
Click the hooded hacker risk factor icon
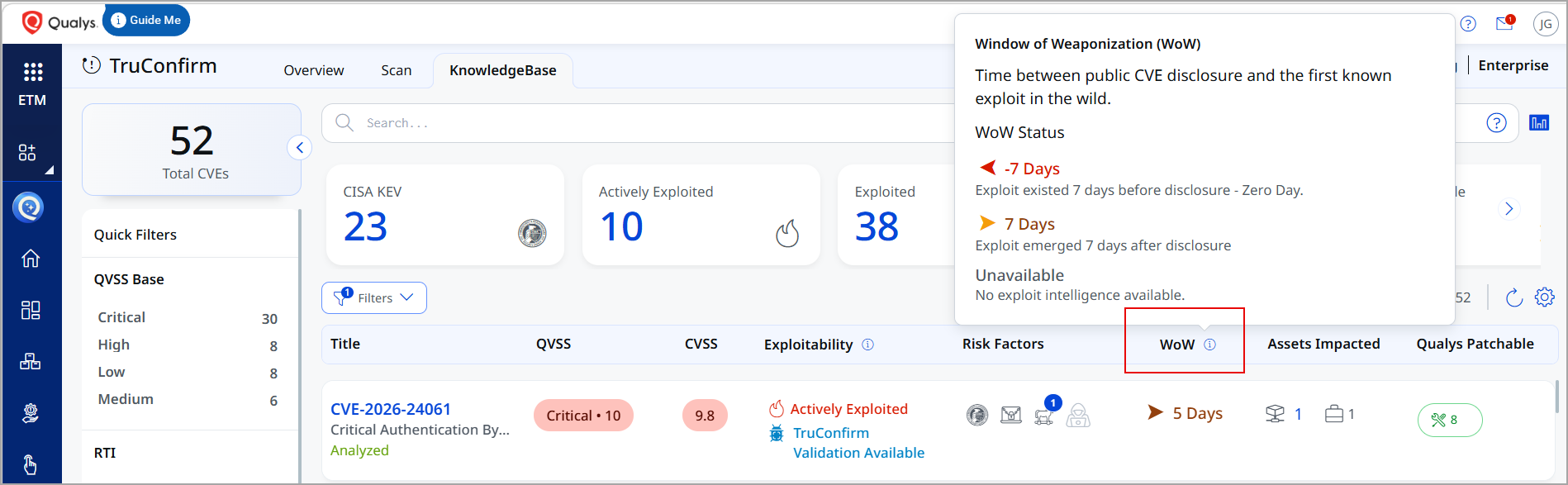1078,415
